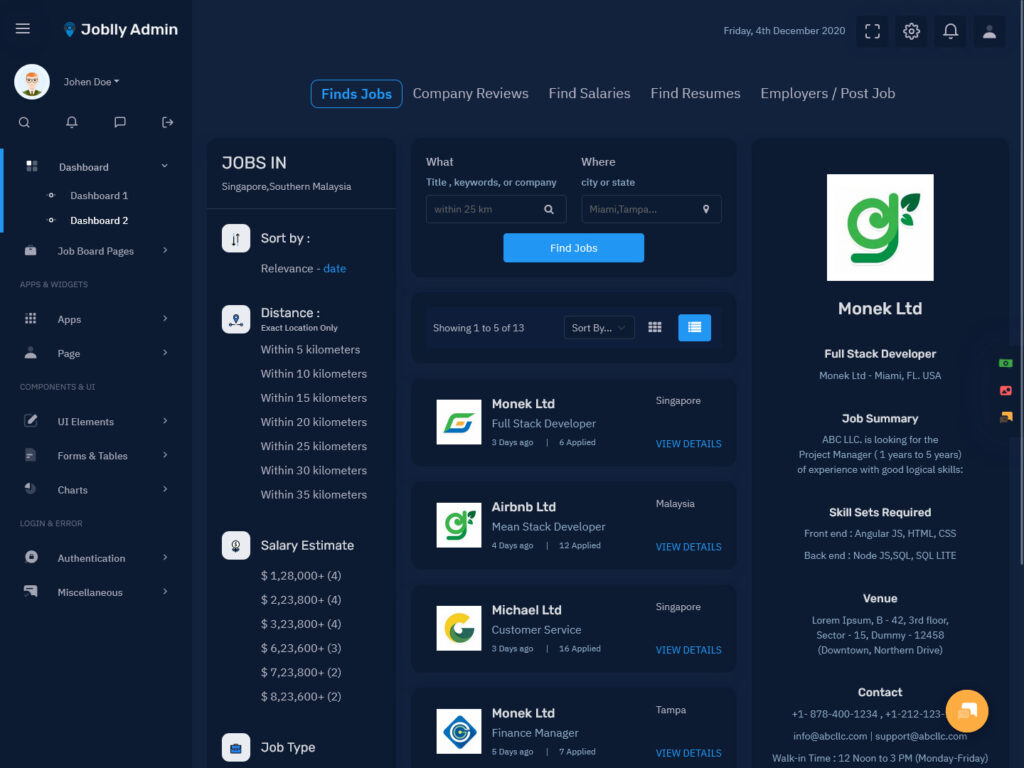Open the settings gear in the header
The width and height of the screenshot is (1024, 768).
pyautogui.click(x=911, y=31)
